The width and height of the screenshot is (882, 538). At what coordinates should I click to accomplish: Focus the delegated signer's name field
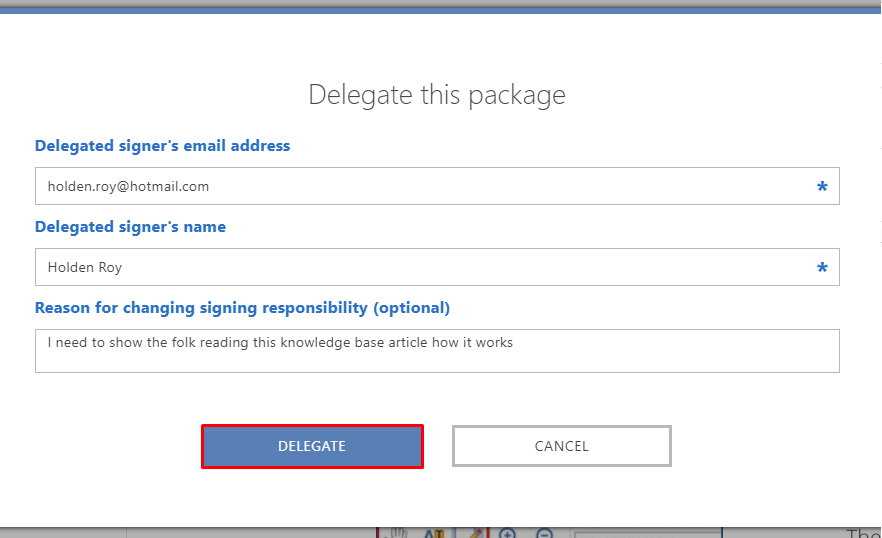(x=437, y=267)
